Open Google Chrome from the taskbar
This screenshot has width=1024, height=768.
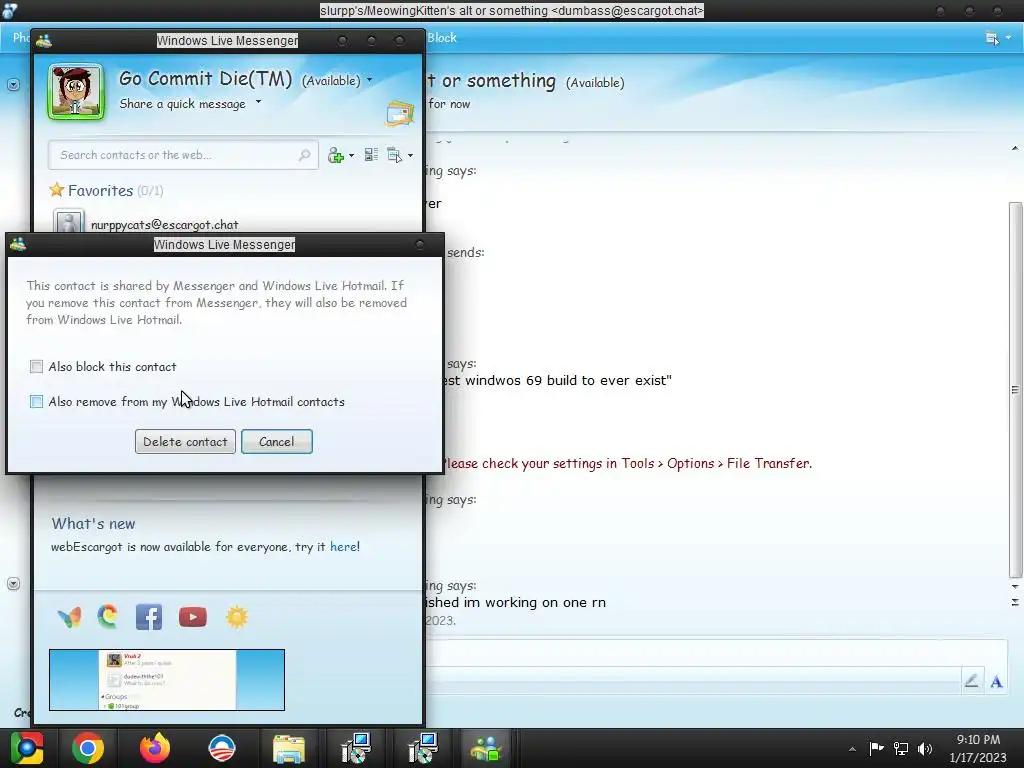pyautogui.click(x=88, y=748)
